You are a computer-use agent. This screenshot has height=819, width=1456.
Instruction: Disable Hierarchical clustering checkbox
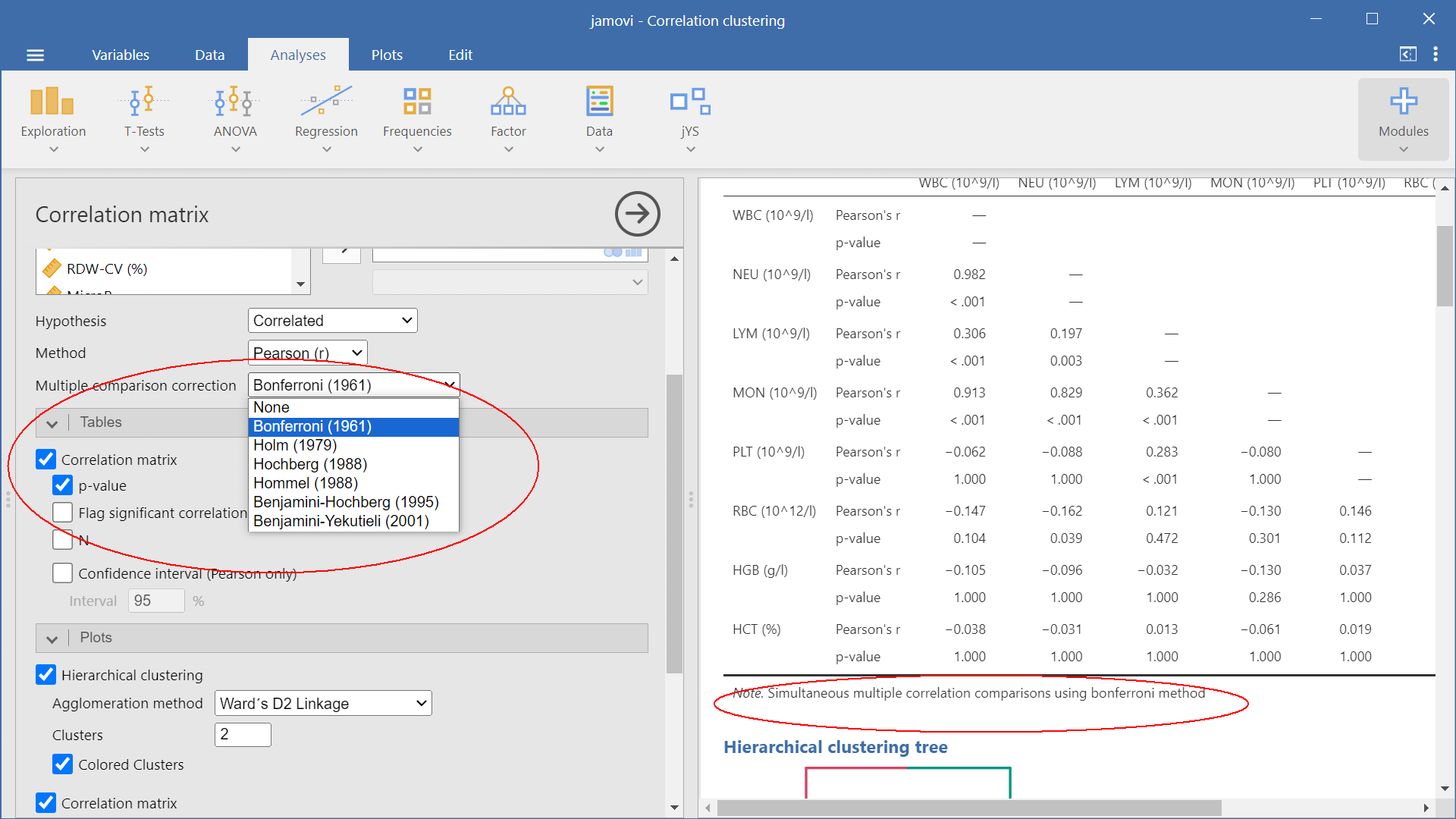coord(46,675)
